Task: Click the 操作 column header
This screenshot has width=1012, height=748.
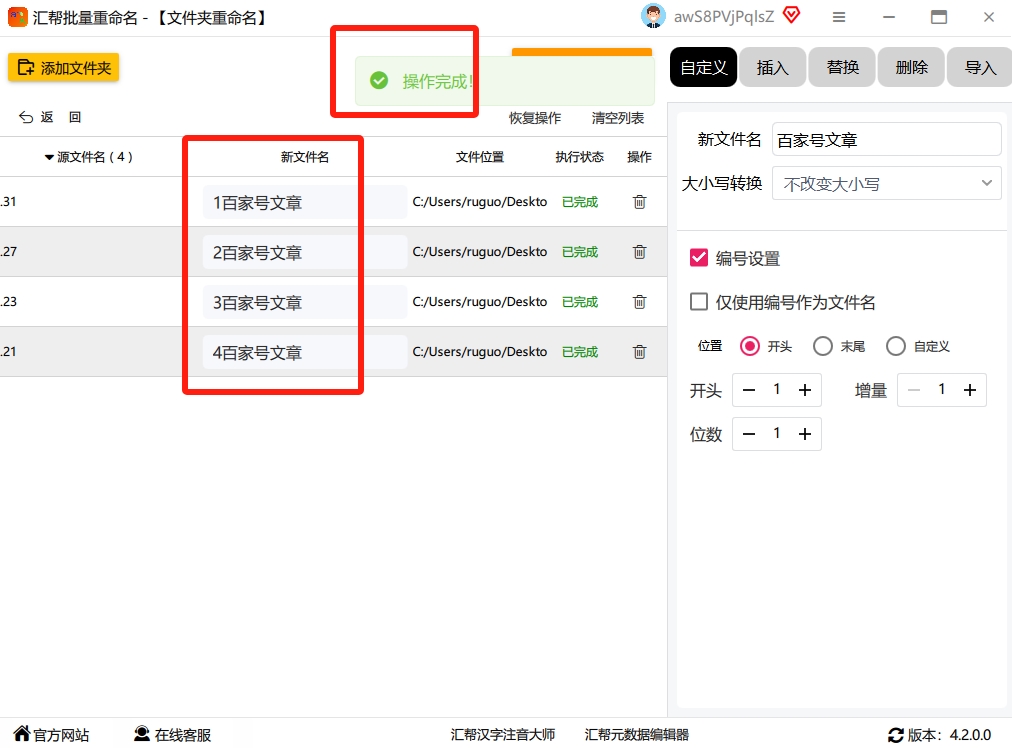Action: click(x=639, y=157)
